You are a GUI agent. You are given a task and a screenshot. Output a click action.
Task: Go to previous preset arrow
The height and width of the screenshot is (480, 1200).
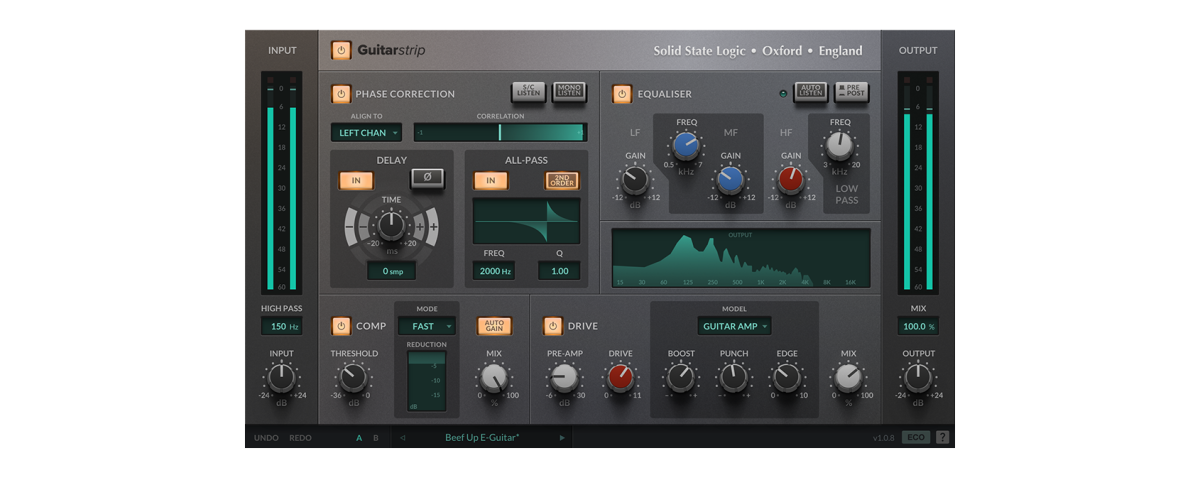click(402, 438)
